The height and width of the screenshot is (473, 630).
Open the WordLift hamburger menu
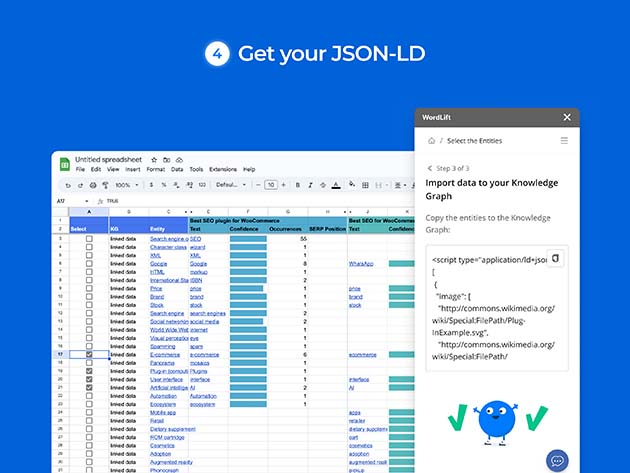point(564,141)
